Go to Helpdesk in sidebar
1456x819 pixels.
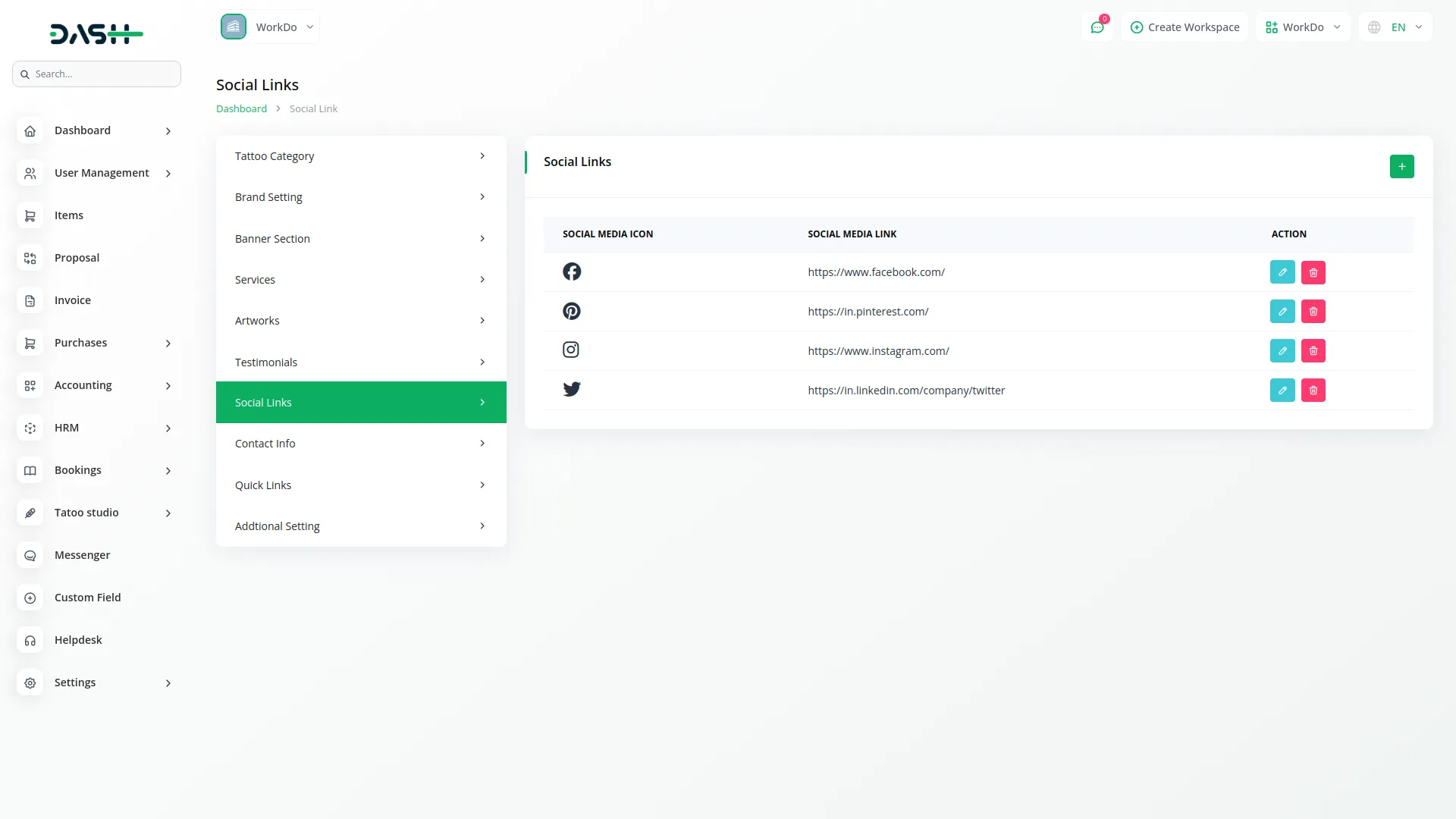[x=78, y=640]
